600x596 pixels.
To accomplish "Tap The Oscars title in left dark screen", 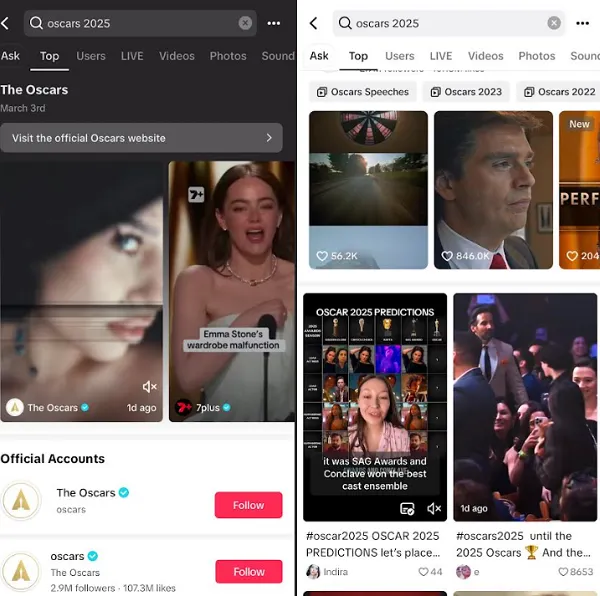I will click(x=34, y=90).
